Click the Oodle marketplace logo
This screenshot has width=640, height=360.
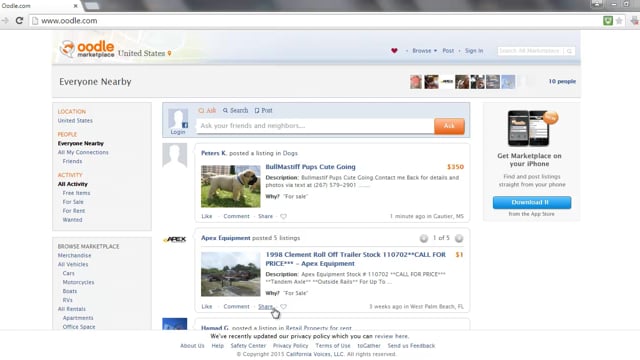87,49
